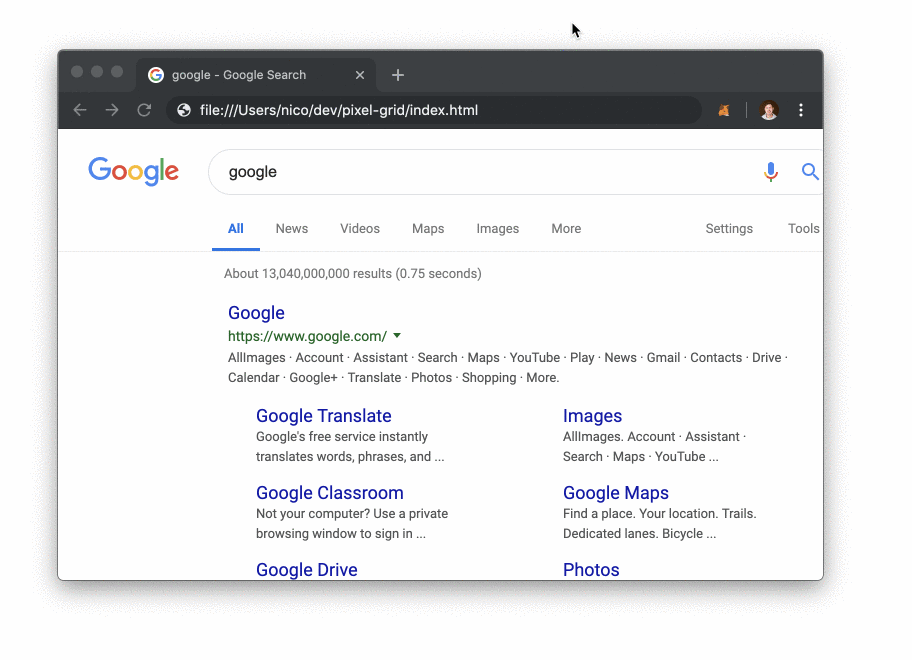Image resolution: width=912 pixels, height=660 pixels.
Task: Click text "Not your computer? Use a private"
Action: coord(352,513)
